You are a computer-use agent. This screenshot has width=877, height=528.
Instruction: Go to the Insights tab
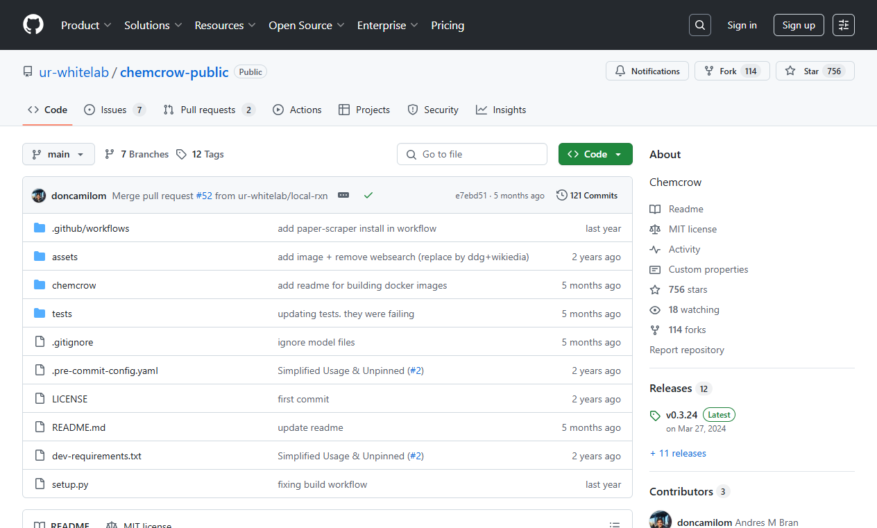tap(501, 110)
